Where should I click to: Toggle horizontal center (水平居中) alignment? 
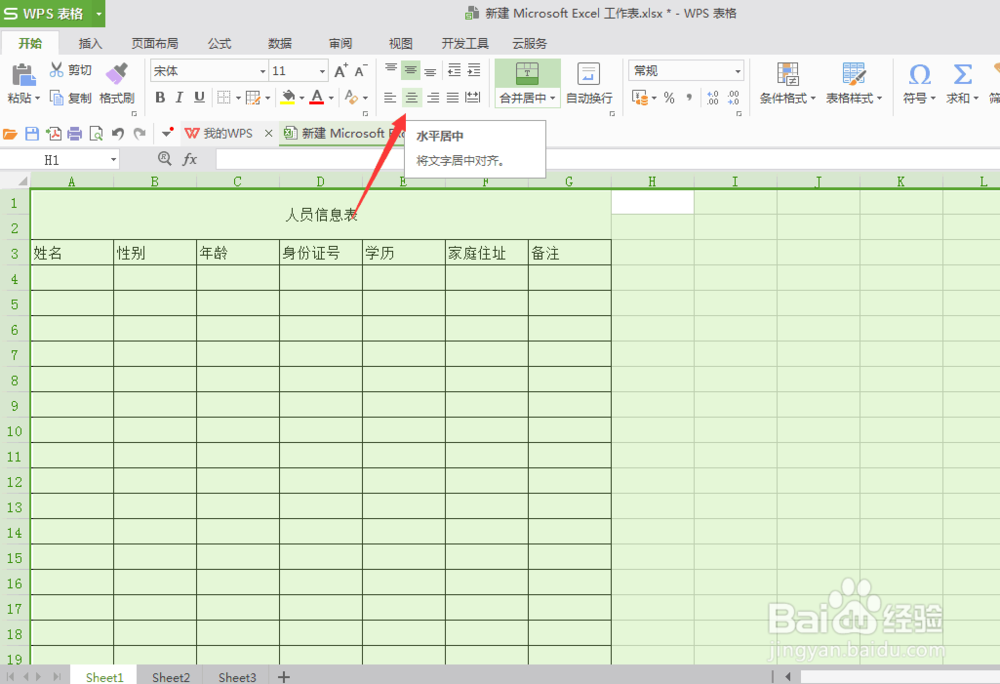[411, 98]
